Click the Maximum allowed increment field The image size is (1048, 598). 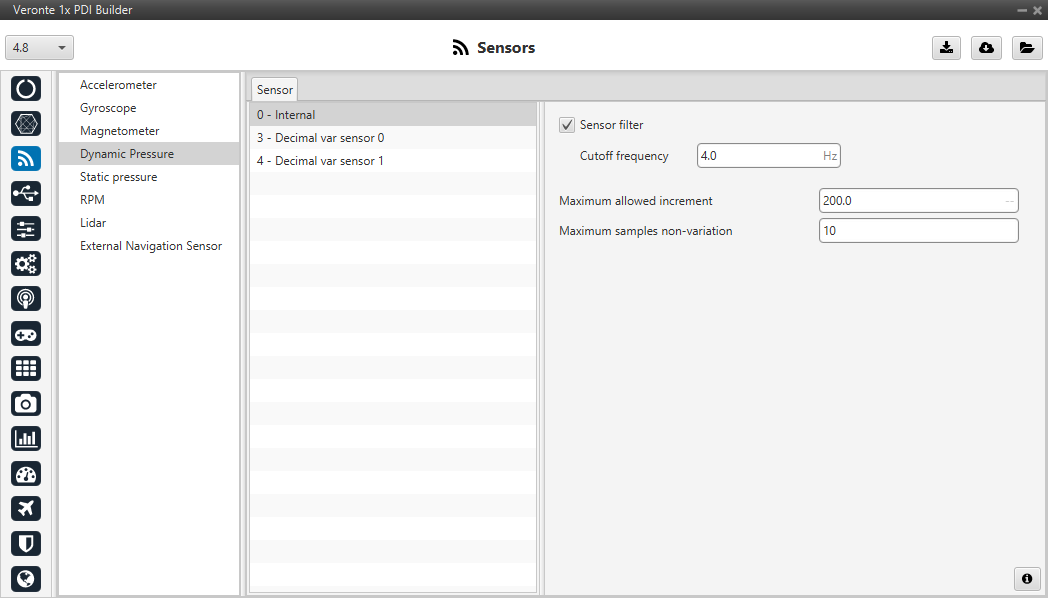[x=918, y=200]
